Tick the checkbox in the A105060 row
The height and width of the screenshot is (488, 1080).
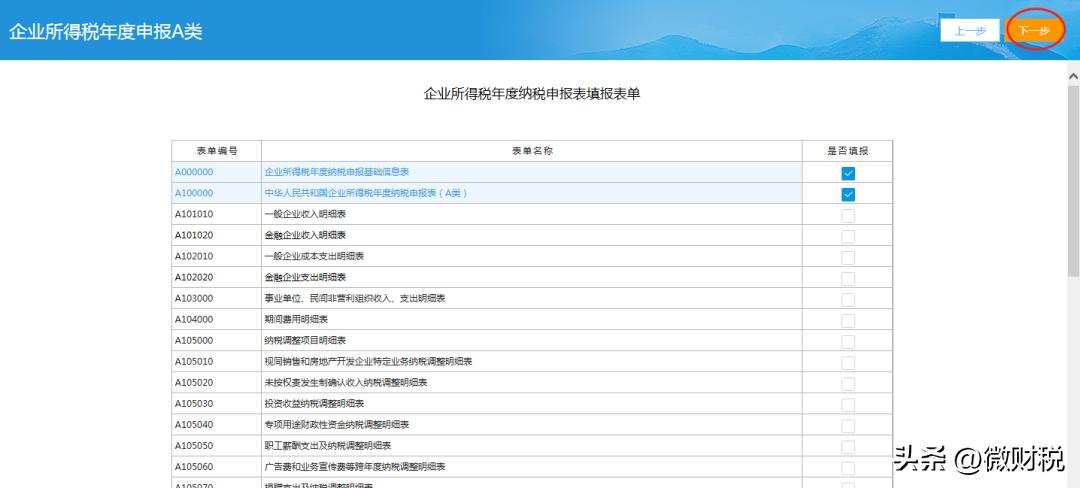click(x=848, y=468)
